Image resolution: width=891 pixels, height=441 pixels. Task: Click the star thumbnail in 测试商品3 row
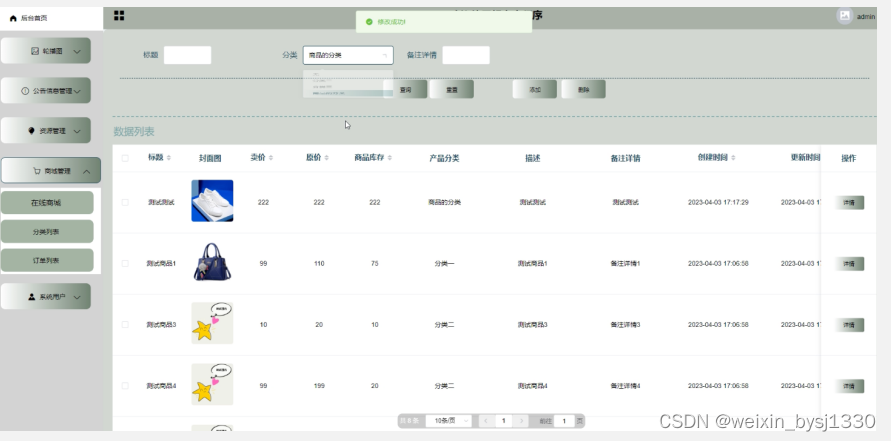pyautogui.click(x=213, y=323)
